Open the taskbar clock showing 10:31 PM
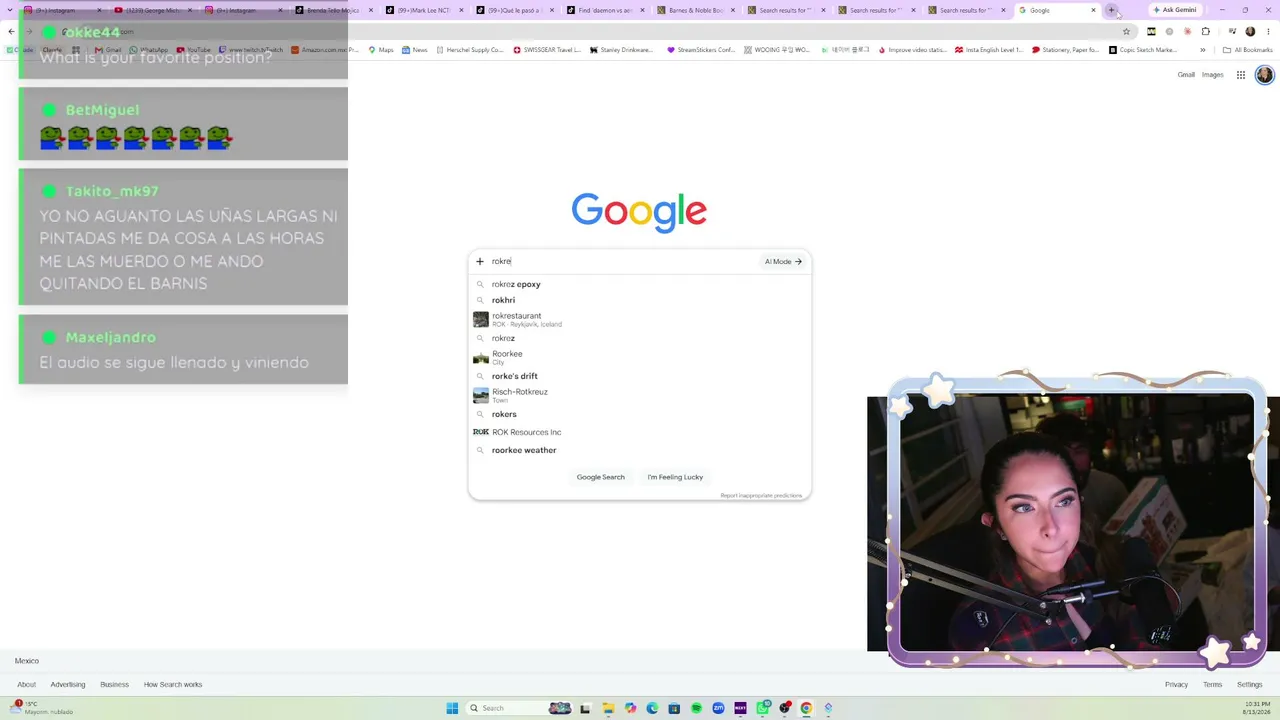Viewport: 1280px width, 720px height. [x=1258, y=708]
